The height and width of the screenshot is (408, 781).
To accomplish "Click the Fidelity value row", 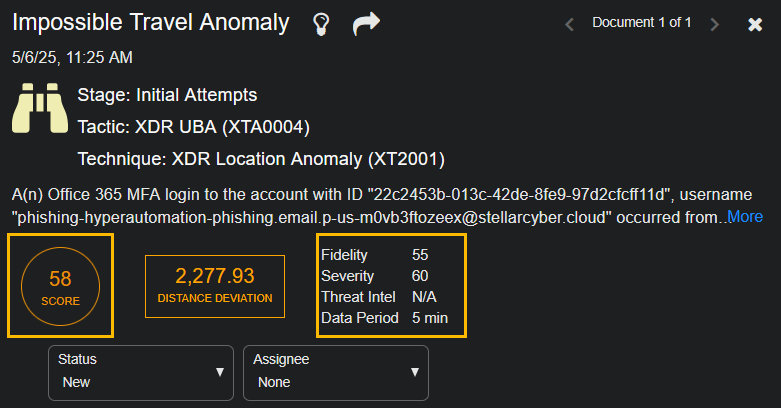I will (391, 255).
